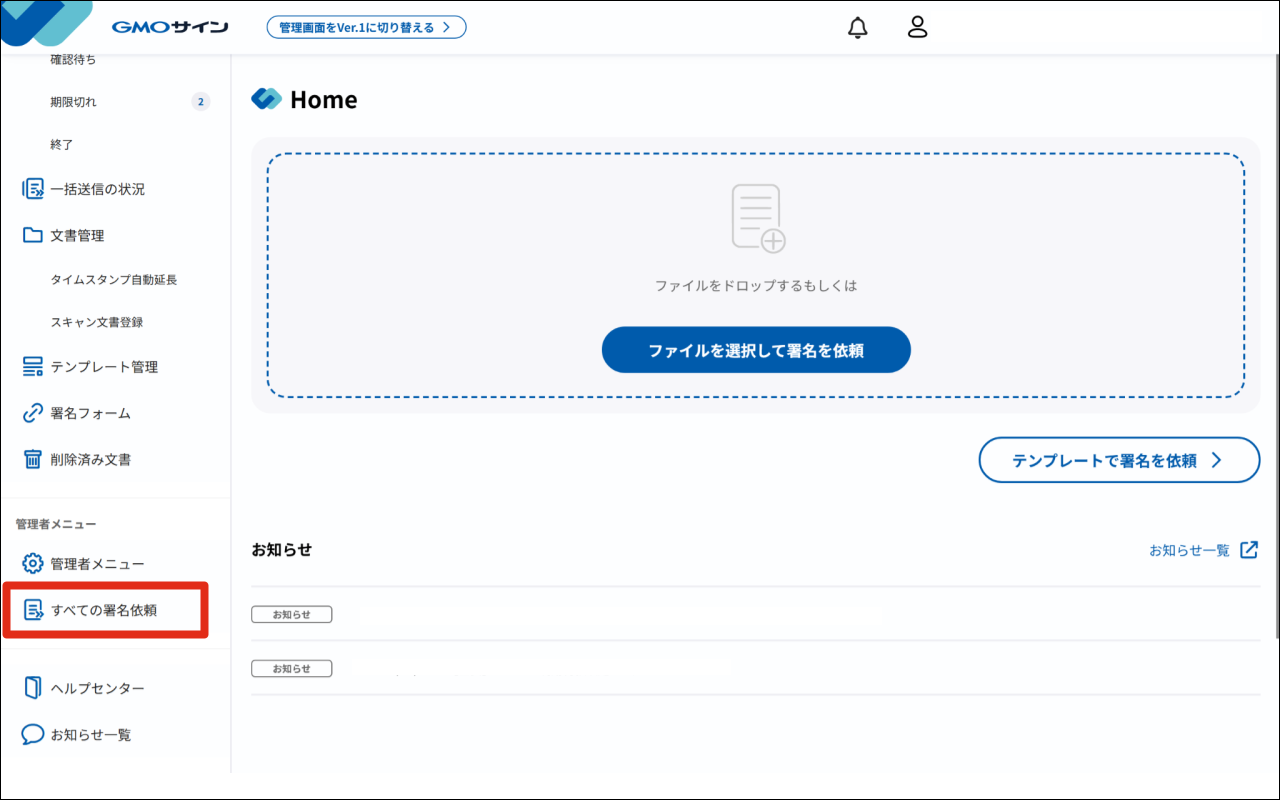Screen dimensions: 1280x800
Task: Click the 管理者メニュー gear icon
Action: pyautogui.click(x=33, y=564)
